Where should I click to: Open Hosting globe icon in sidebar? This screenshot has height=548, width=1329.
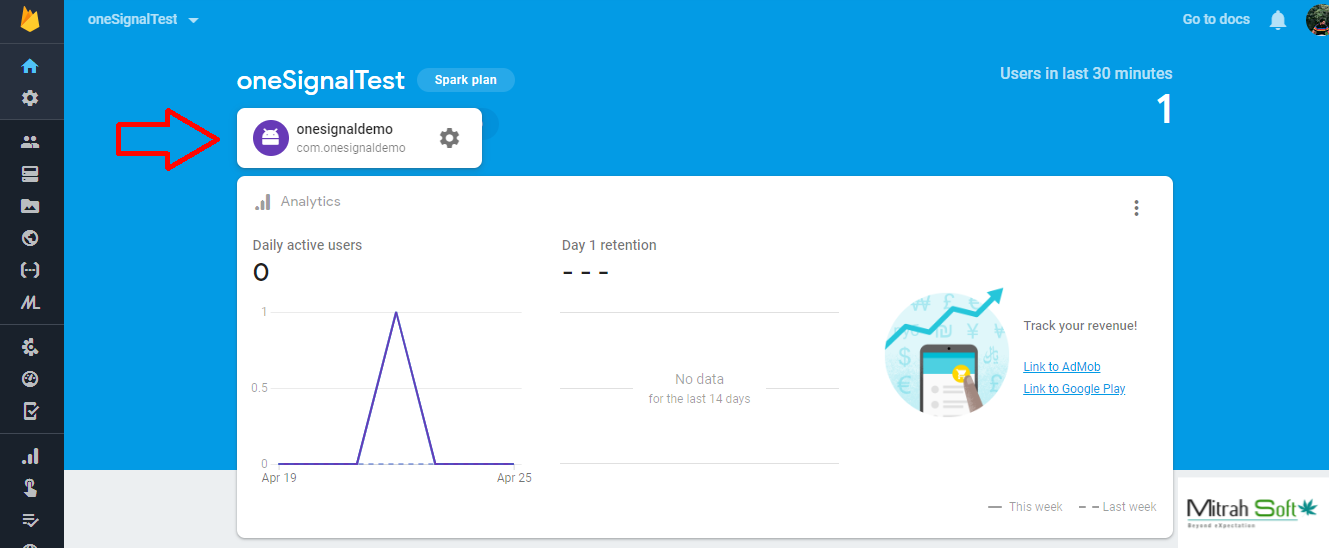click(30, 238)
